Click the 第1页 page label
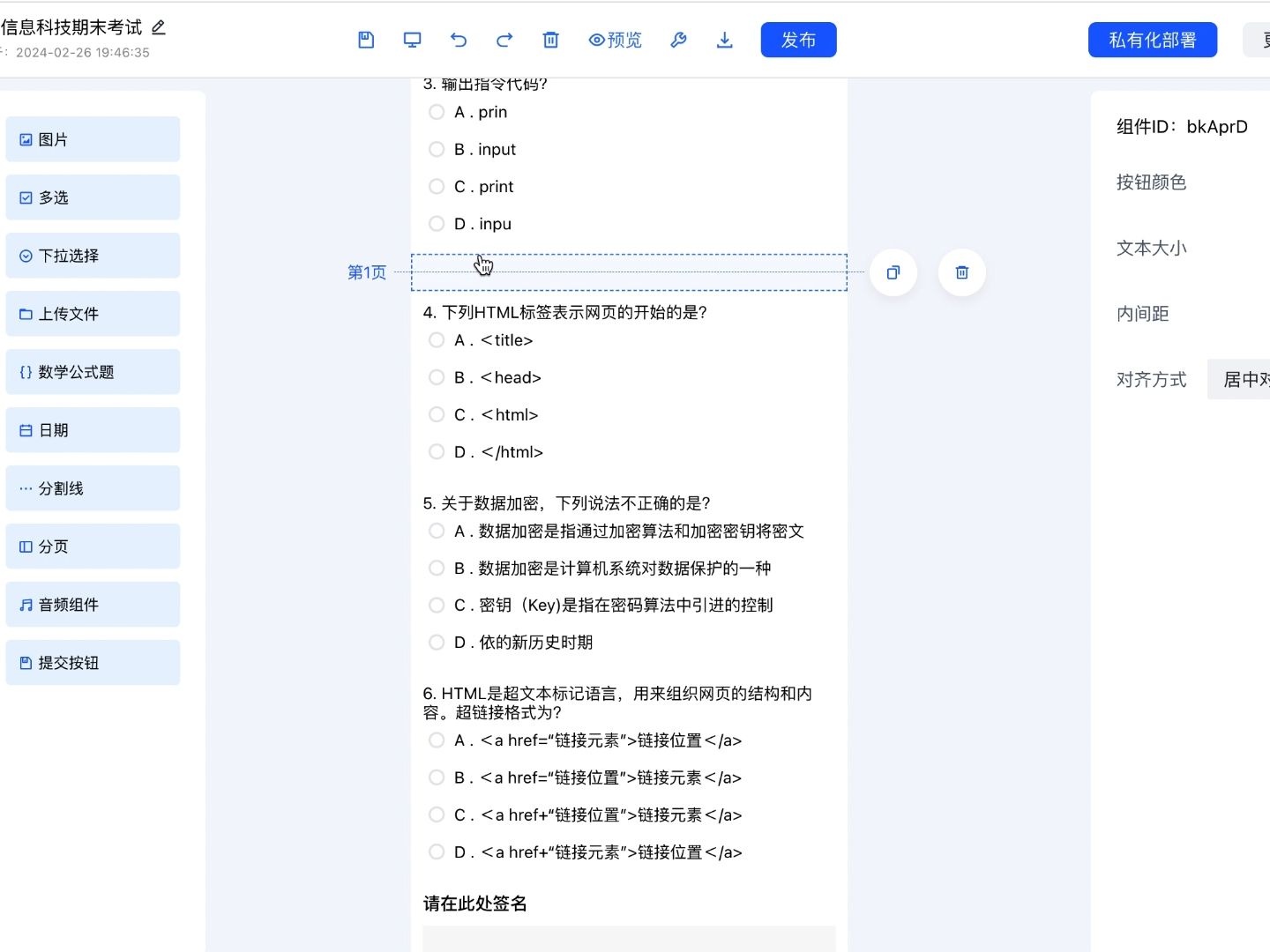The height and width of the screenshot is (952, 1270). 367,272
